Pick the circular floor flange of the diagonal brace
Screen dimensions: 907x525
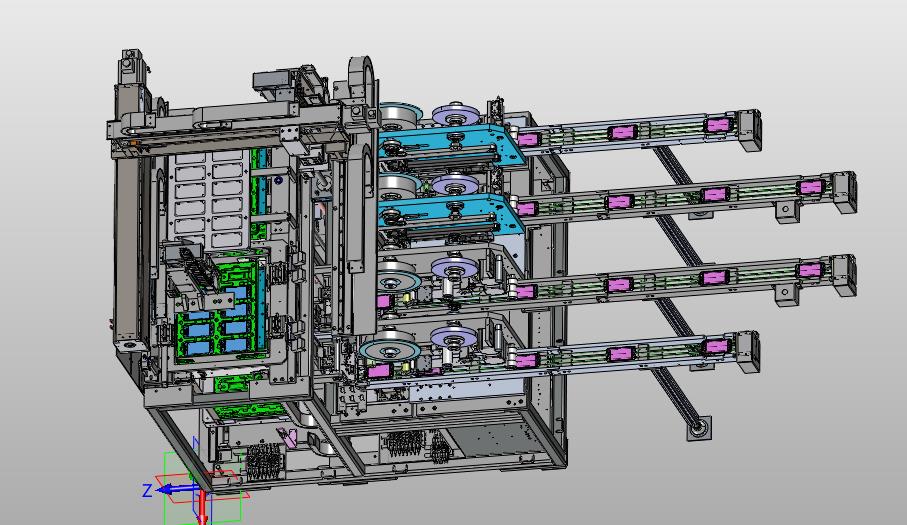click(699, 428)
